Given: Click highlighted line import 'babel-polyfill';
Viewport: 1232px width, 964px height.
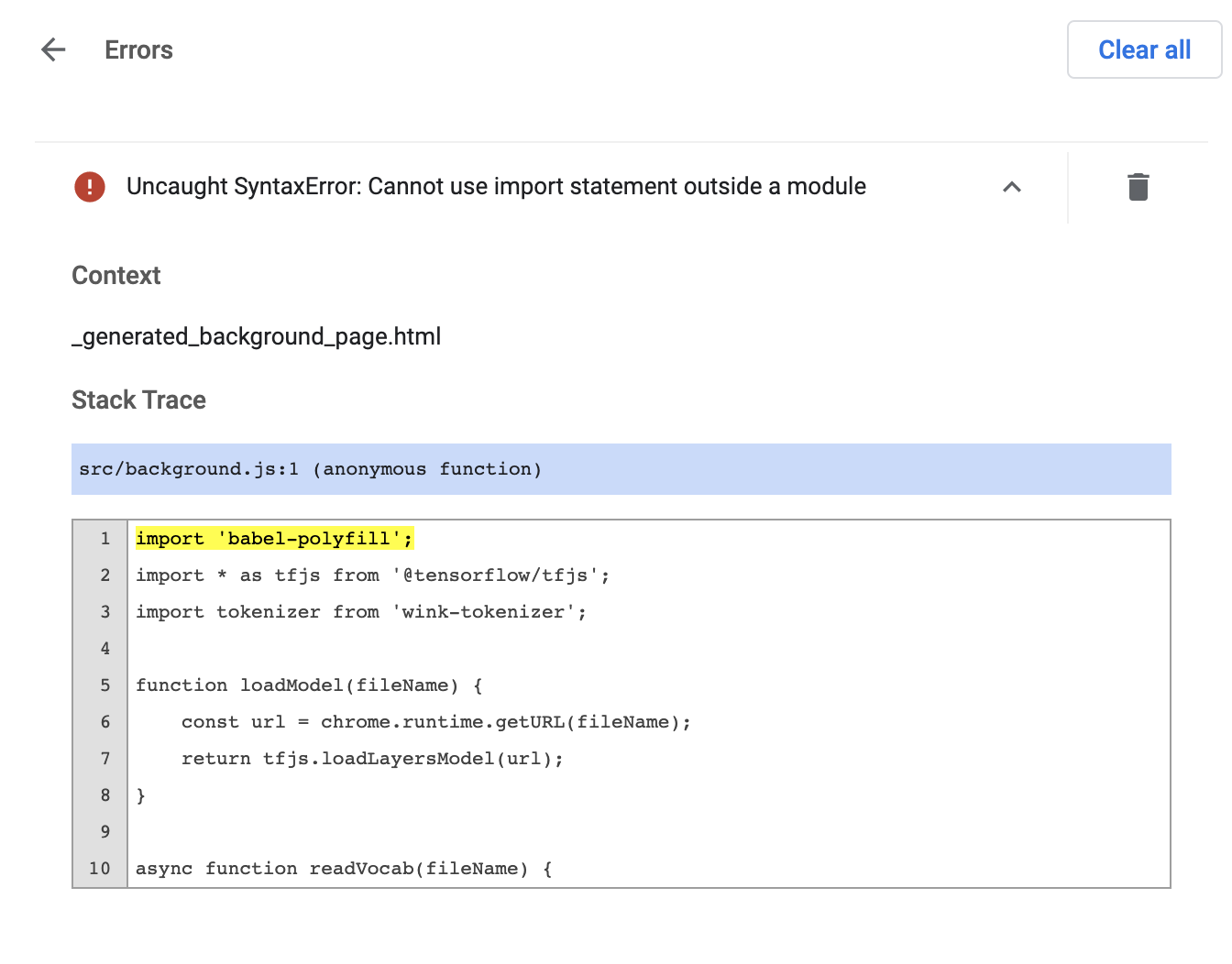Looking at the screenshot, I should (274, 539).
